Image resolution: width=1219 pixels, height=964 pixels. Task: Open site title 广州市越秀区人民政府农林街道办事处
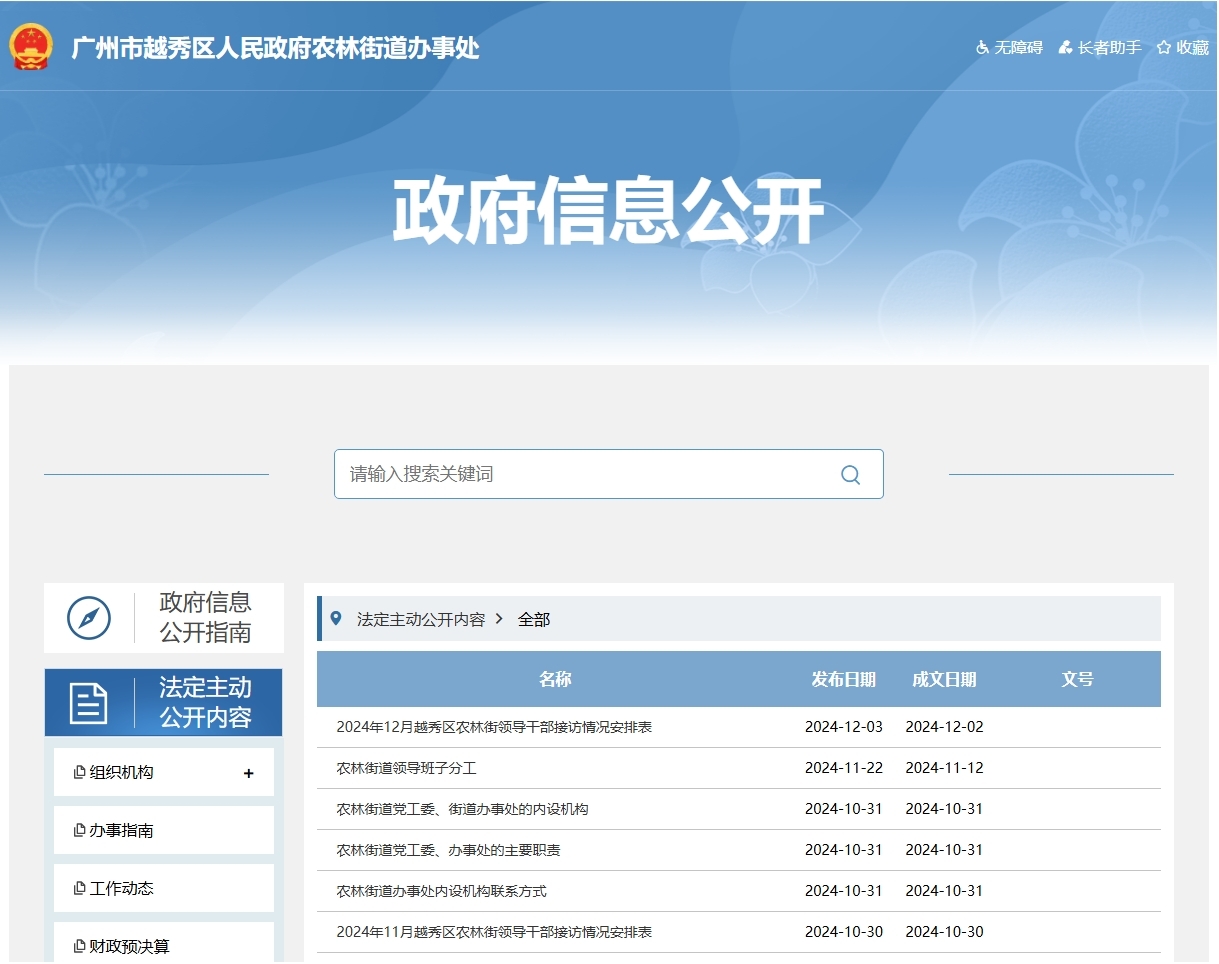point(275,48)
